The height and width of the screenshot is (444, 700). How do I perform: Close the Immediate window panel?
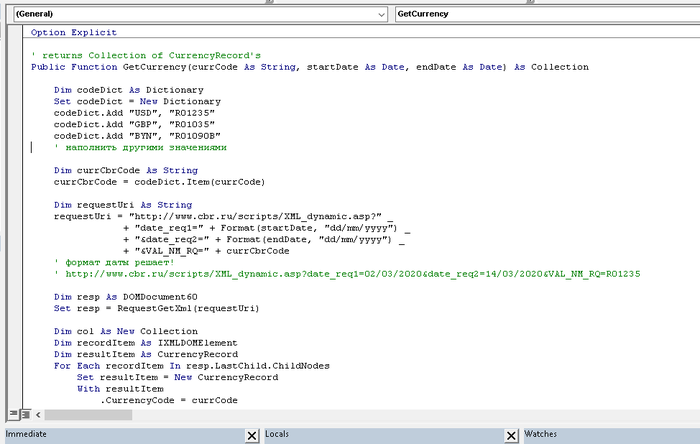tap(252, 436)
